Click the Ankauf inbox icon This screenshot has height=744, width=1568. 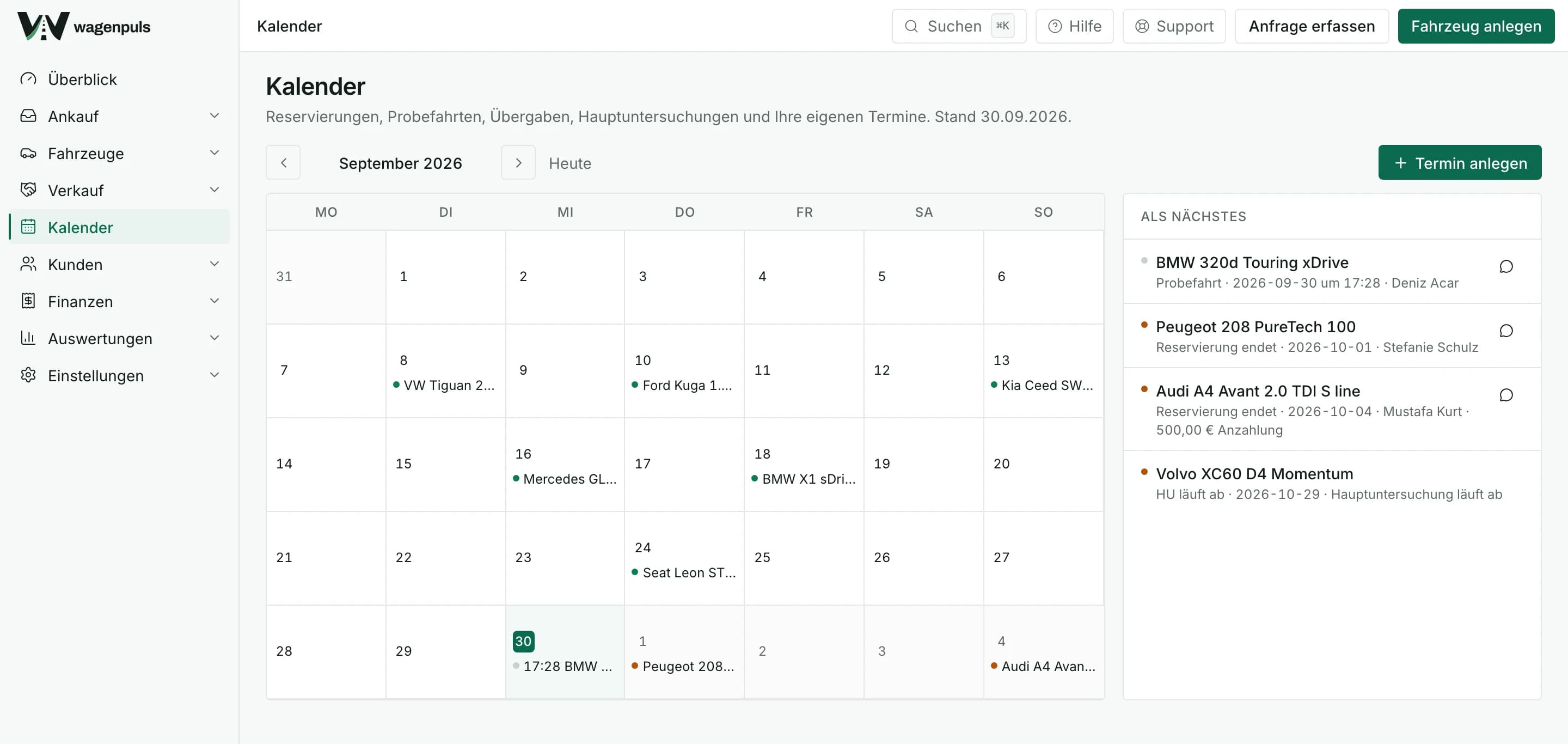click(x=28, y=115)
